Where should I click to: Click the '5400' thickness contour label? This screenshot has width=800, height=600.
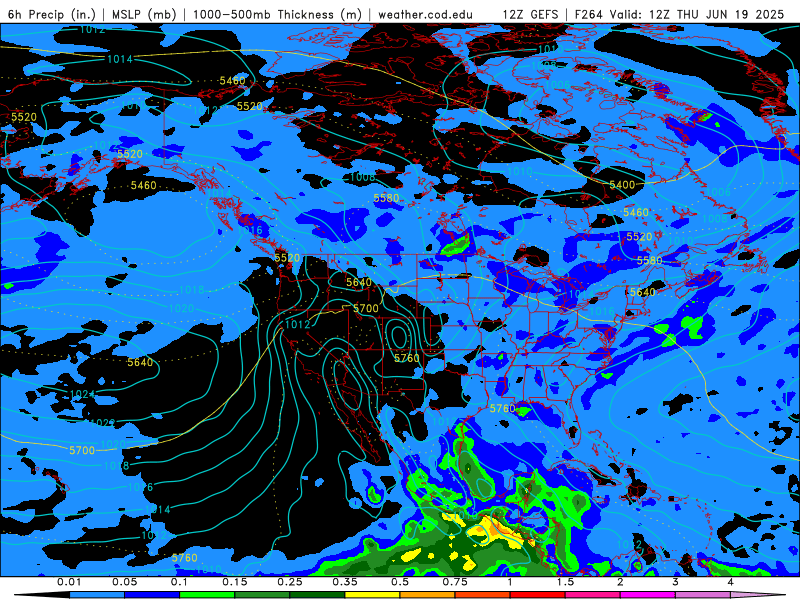(x=622, y=185)
